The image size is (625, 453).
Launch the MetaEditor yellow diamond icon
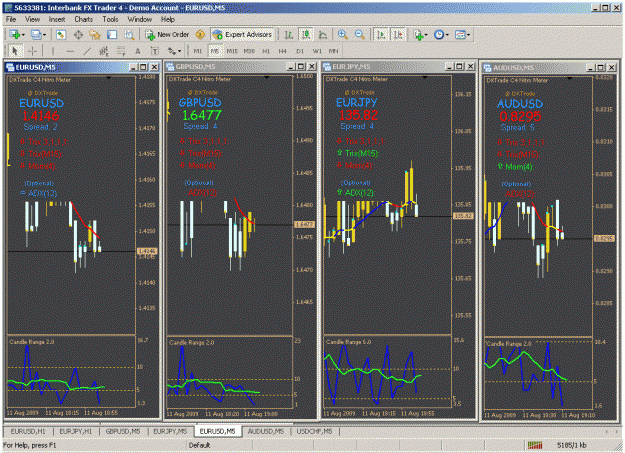click(200, 35)
